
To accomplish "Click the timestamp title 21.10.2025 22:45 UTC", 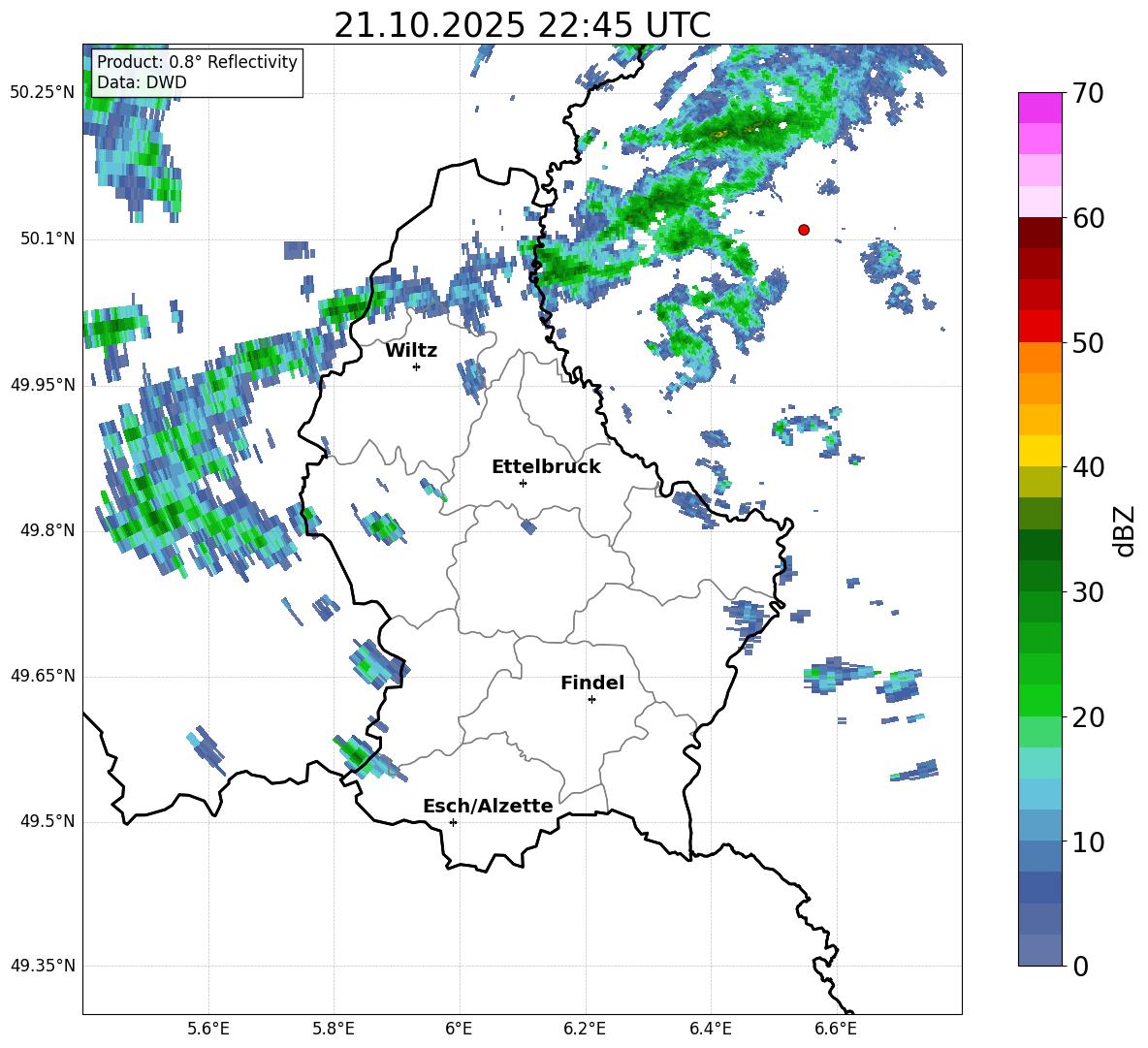I will 522,25.
